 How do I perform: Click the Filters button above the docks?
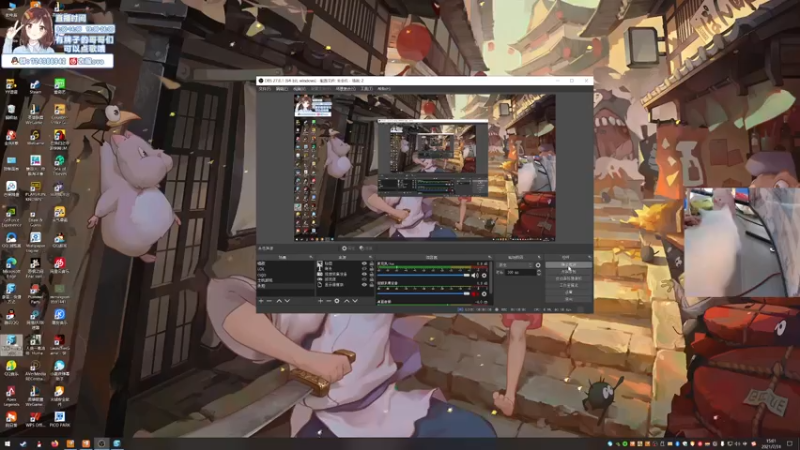tap(366, 248)
